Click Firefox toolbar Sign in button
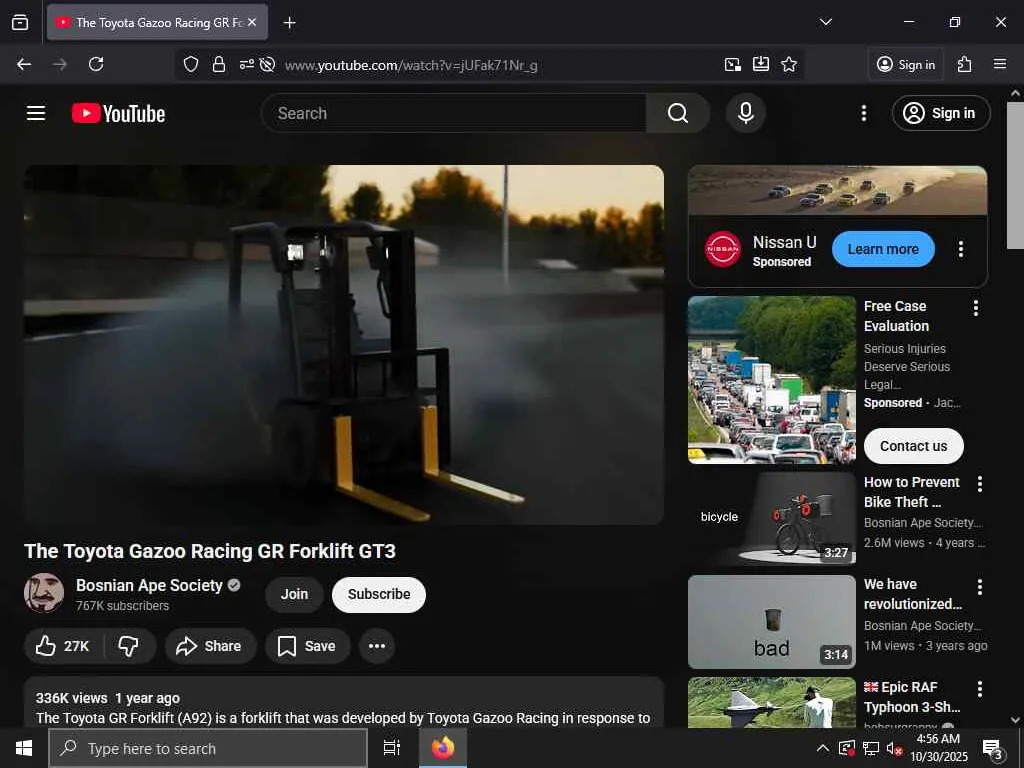This screenshot has width=1024, height=768. pyautogui.click(x=906, y=64)
